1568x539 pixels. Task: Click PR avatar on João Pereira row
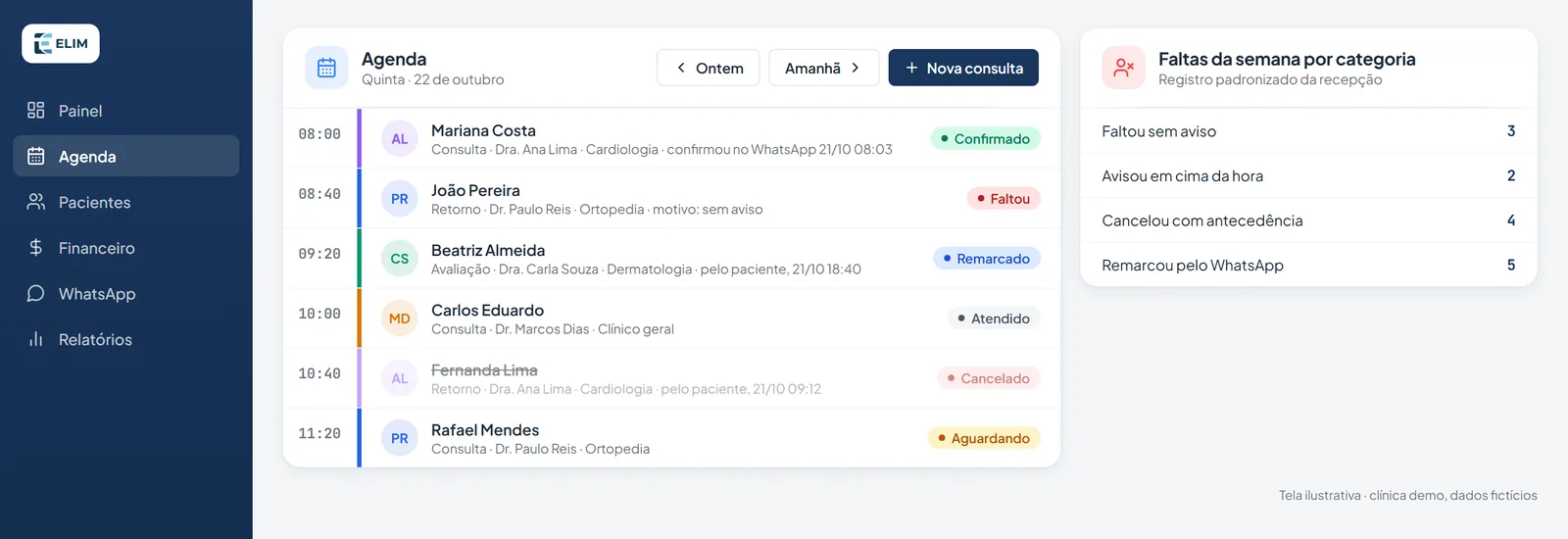400,199
